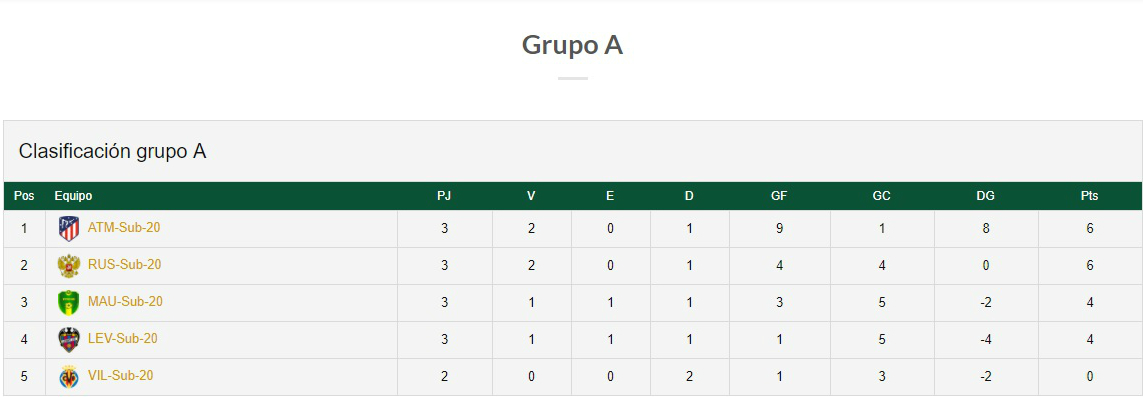Image resolution: width=1143 pixels, height=397 pixels.
Task: Click the MAU green-yellow crest icon
Action: [69, 303]
